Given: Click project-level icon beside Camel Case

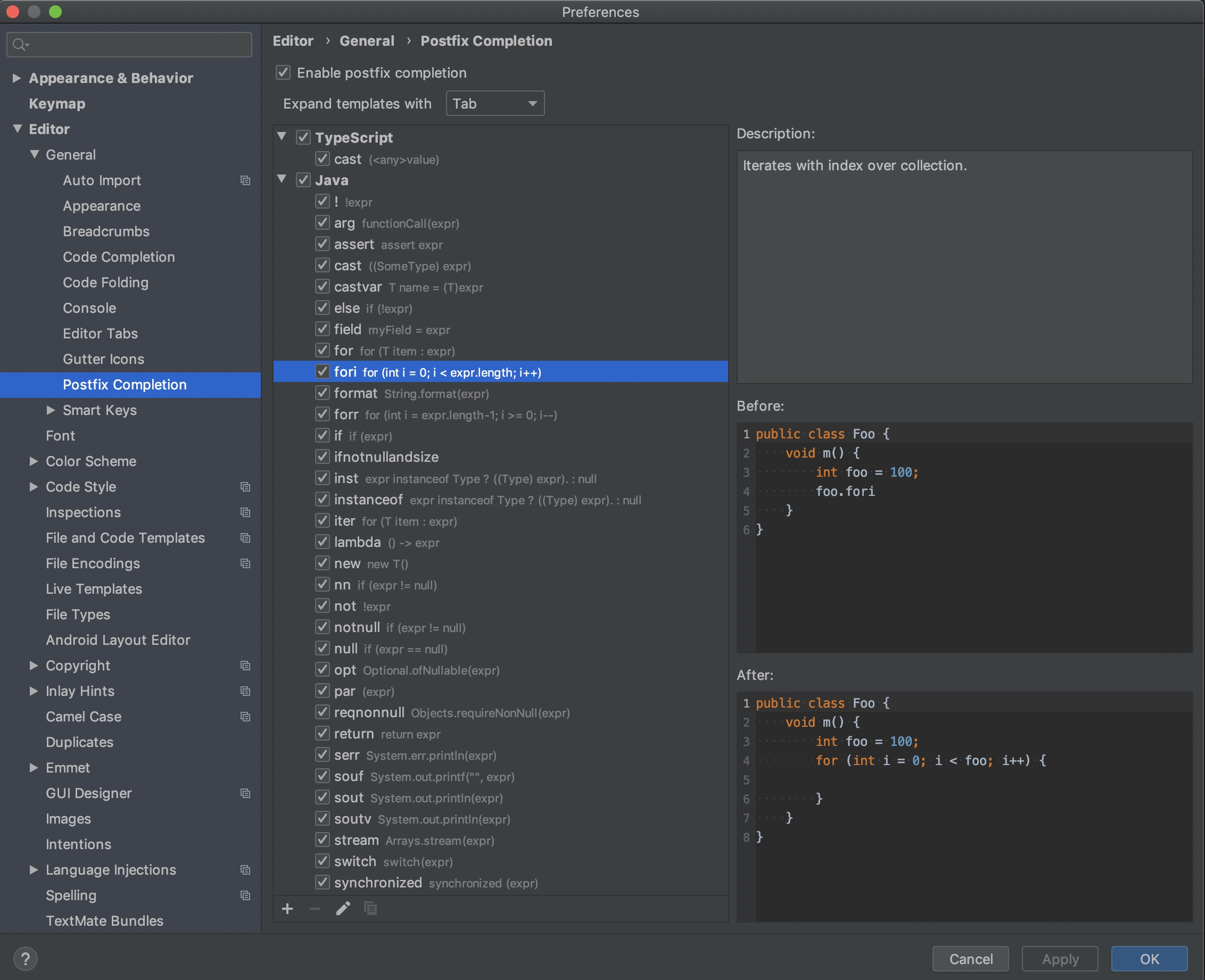Looking at the screenshot, I should coord(245,716).
